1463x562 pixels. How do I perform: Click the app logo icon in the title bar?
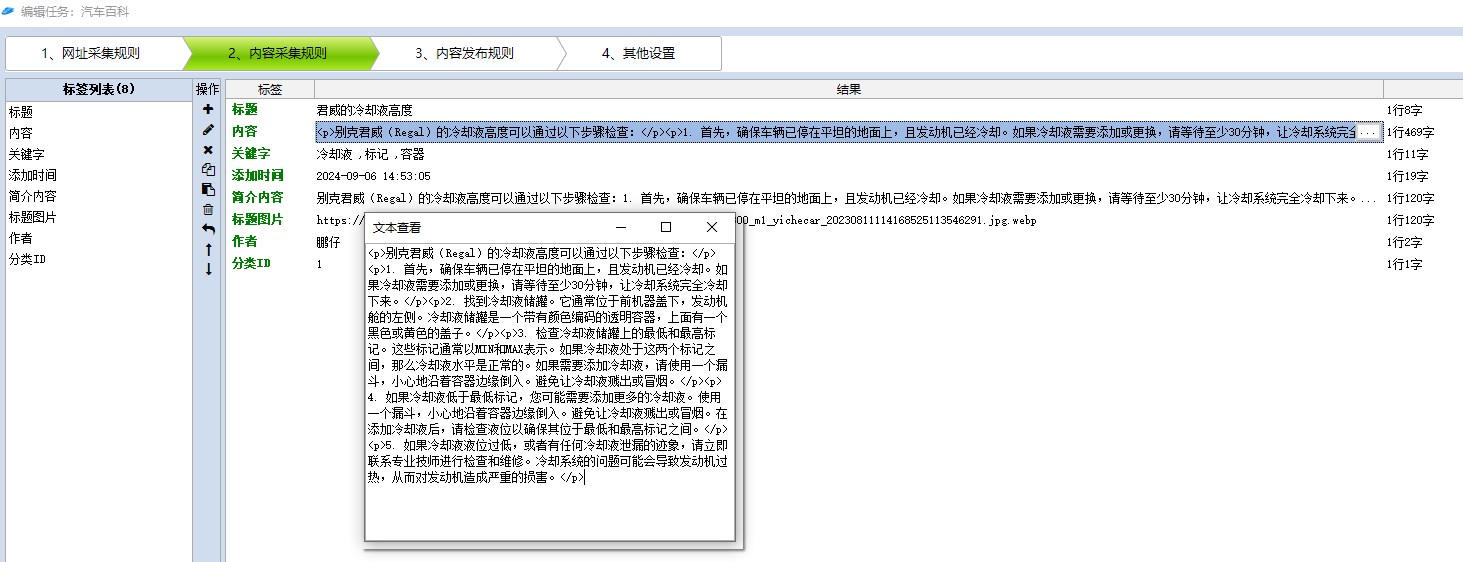click(x=9, y=11)
